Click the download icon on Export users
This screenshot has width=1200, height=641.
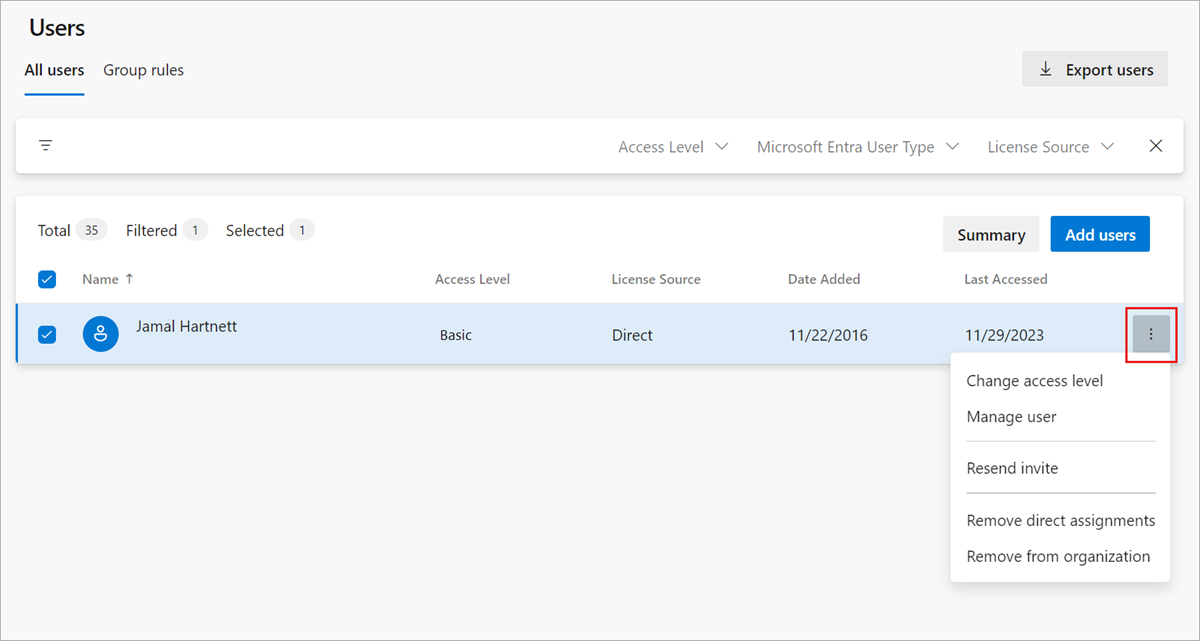(1046, 68)
